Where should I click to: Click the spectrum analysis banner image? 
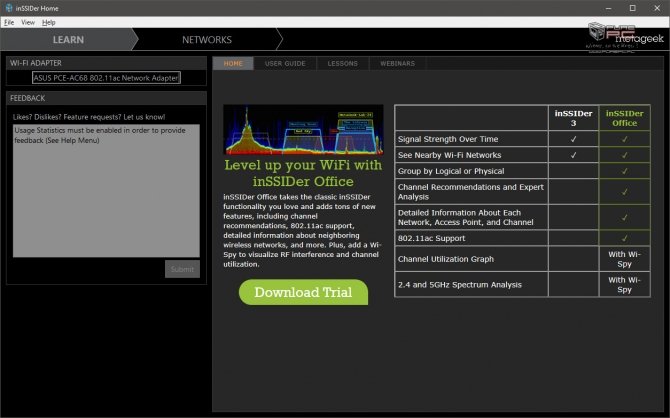point(303,130)
